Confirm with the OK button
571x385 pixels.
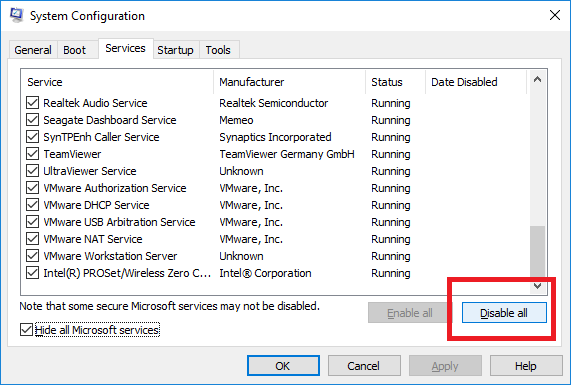pyautogui.click(x=283, y=366)
